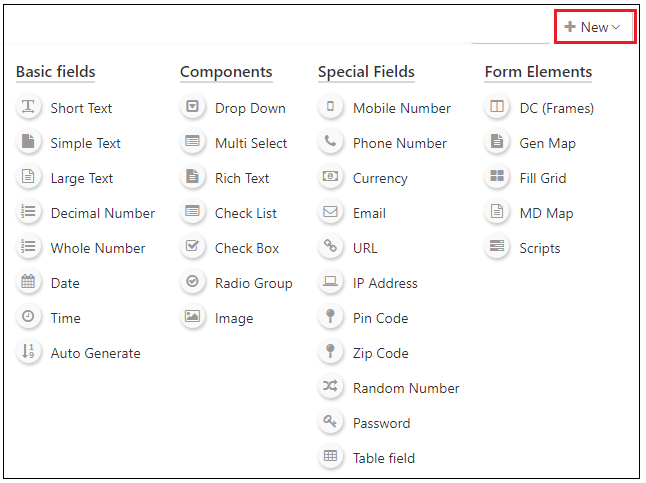This screenshot has height=483, width=646.
Task: Select the Whole Number field
Action: coord(98,248)
